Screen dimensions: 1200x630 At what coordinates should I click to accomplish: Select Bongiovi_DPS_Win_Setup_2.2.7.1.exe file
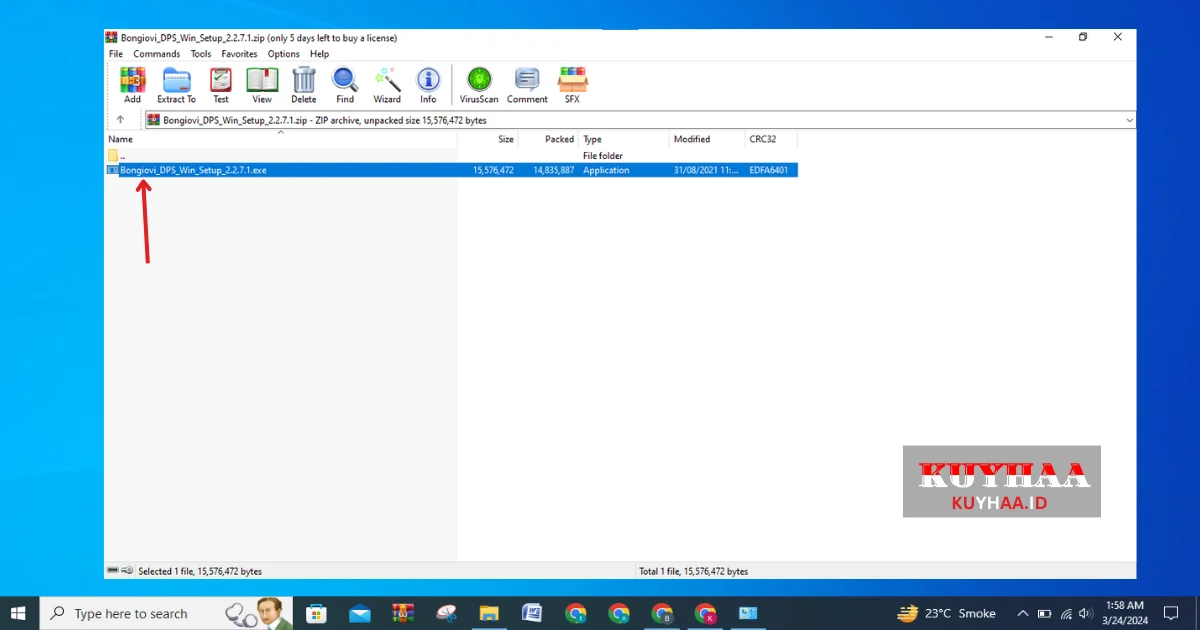193,170
